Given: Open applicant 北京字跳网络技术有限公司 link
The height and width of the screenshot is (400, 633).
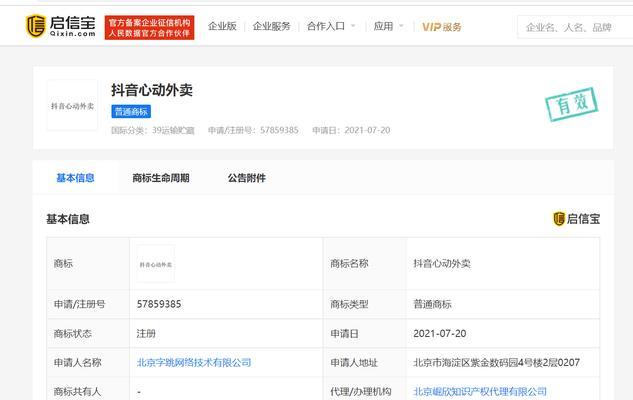Looking at the screenshot, I should 194,362.
